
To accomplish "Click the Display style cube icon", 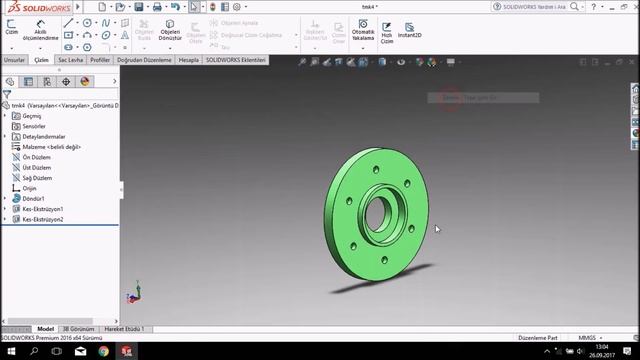I will [x=382, y=62].
